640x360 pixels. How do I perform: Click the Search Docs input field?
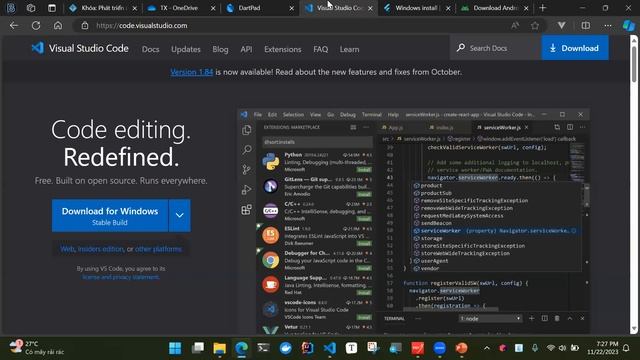[496, 48]
